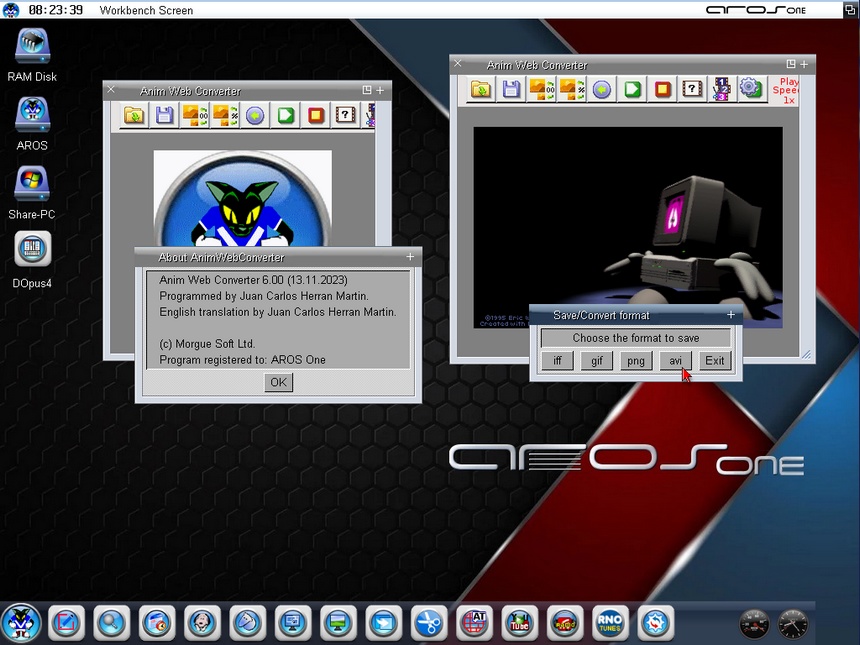Exit the Save/Convert format dialog
Viewport: 860px width, 645px height.
715,360
